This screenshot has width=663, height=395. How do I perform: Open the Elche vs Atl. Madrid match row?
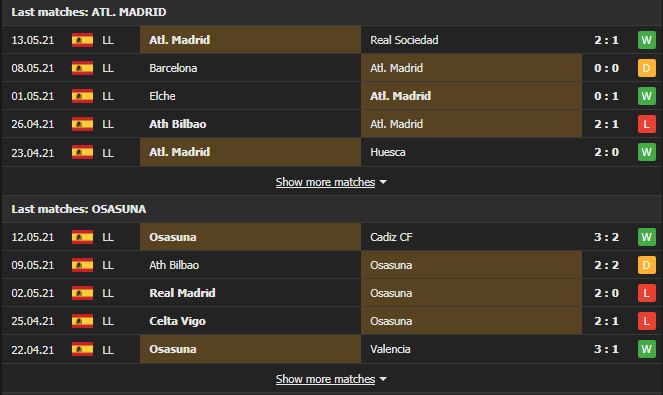coord(332,96)
